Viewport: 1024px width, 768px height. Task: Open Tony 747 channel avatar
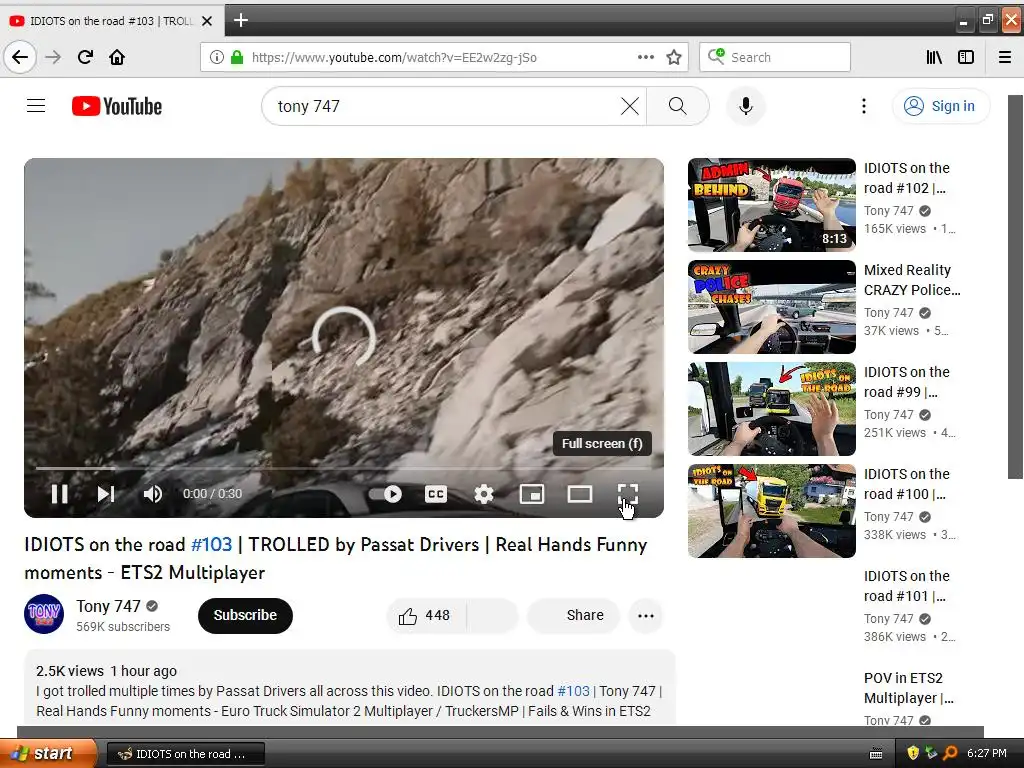pos(44,614)
